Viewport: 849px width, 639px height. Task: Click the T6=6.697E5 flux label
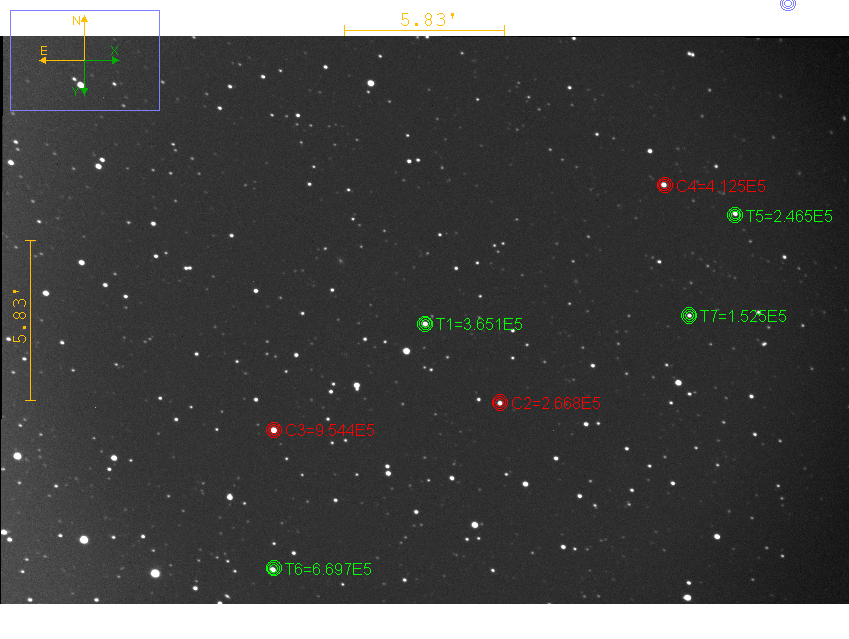click(x=328, y=569)
